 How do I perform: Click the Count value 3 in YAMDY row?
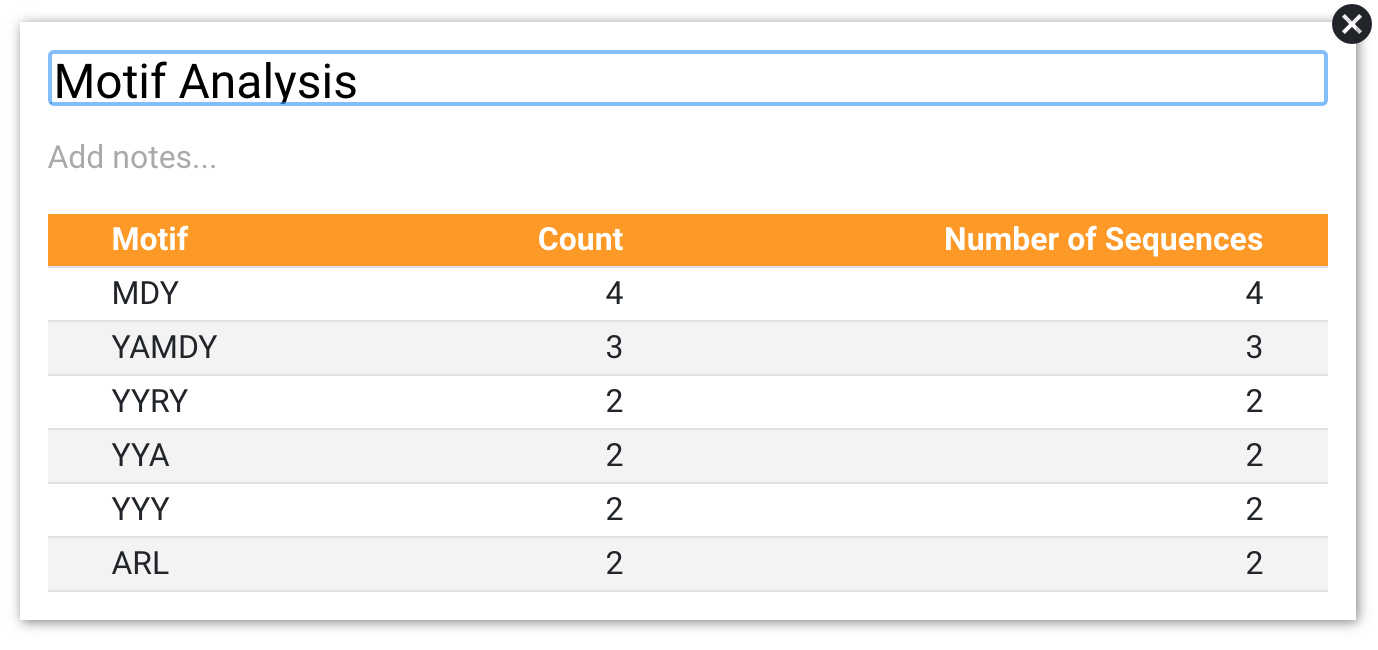click(x=613, y=348)
